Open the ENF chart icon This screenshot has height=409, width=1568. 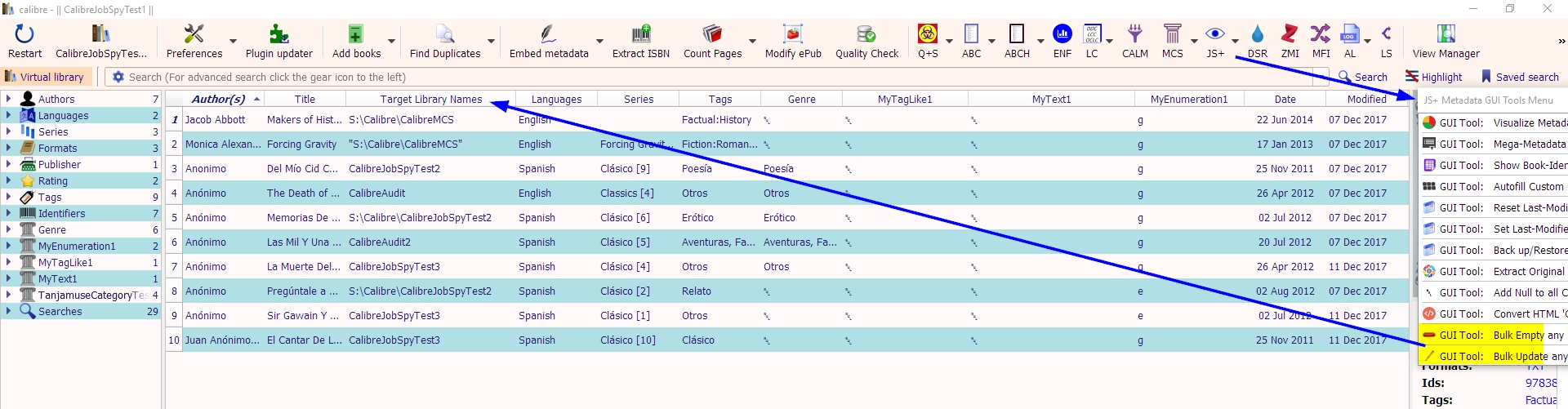(x=1062, y=33)
